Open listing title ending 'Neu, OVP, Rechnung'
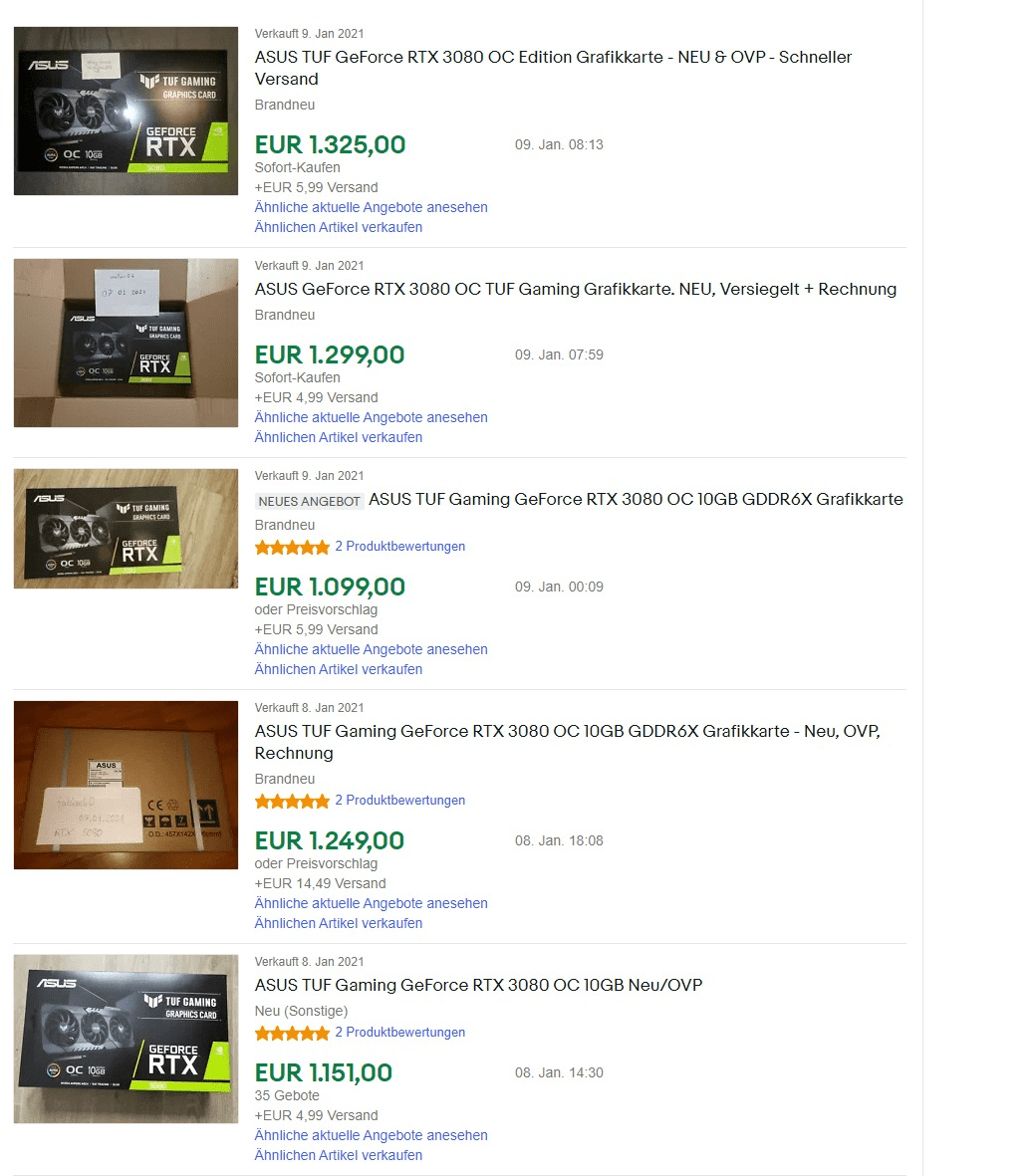Image resolution: width=1030 pixels, height=1176 pixels. pos(567,742)
